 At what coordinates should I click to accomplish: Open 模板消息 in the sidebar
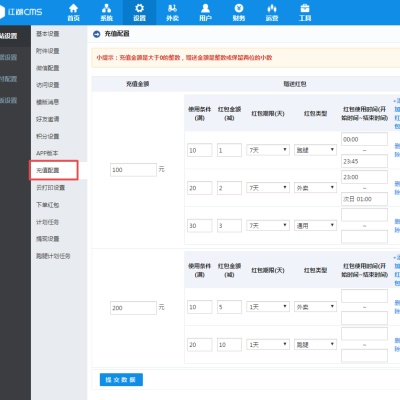[x=48, y=102]
